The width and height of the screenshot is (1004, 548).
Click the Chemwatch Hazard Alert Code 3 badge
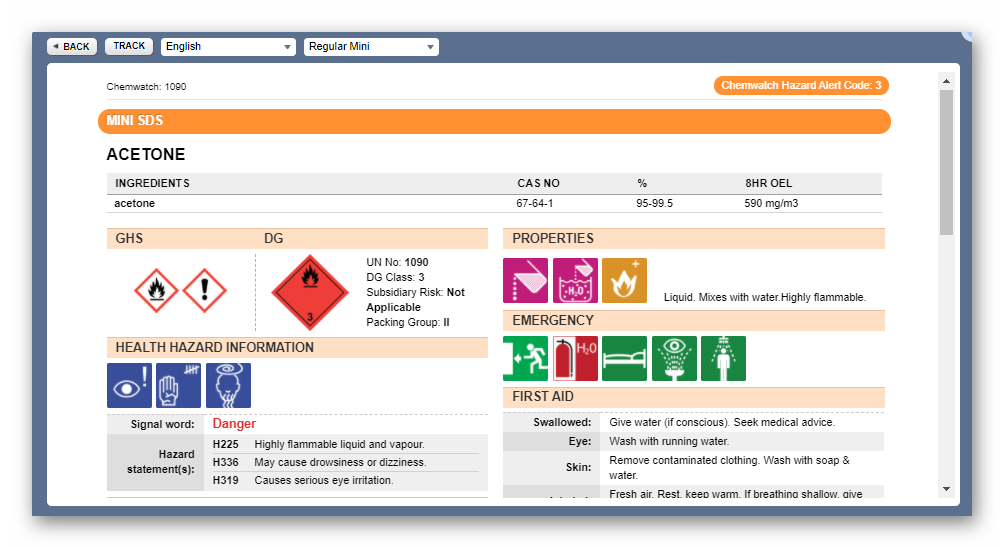[x=801, y=85]
